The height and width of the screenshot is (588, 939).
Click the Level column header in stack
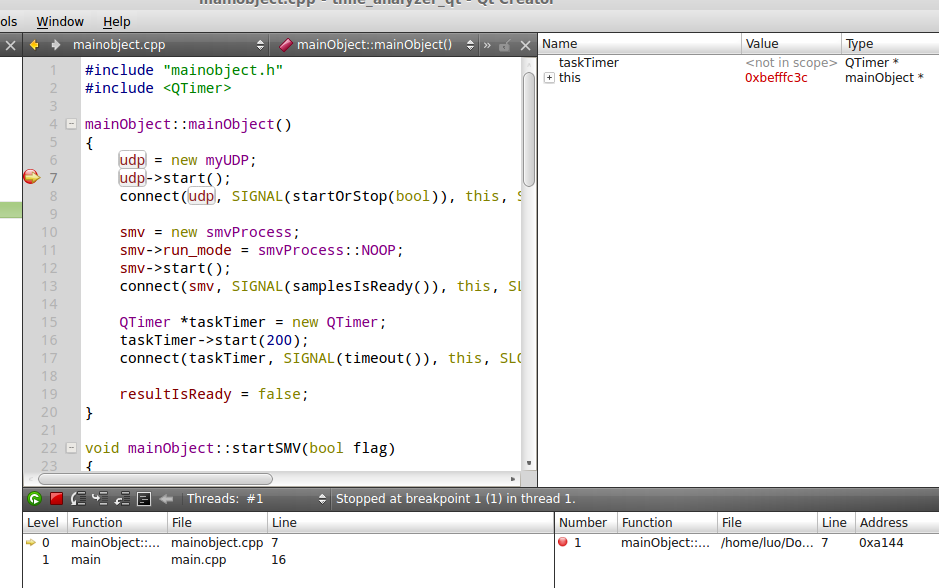click(x=45, y=523)
